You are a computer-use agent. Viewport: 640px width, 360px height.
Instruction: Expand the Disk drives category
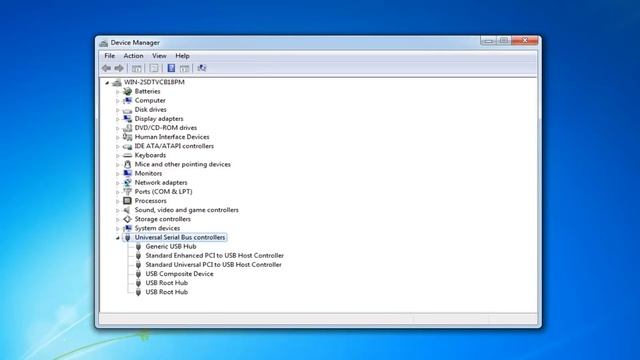coord(118,110)
